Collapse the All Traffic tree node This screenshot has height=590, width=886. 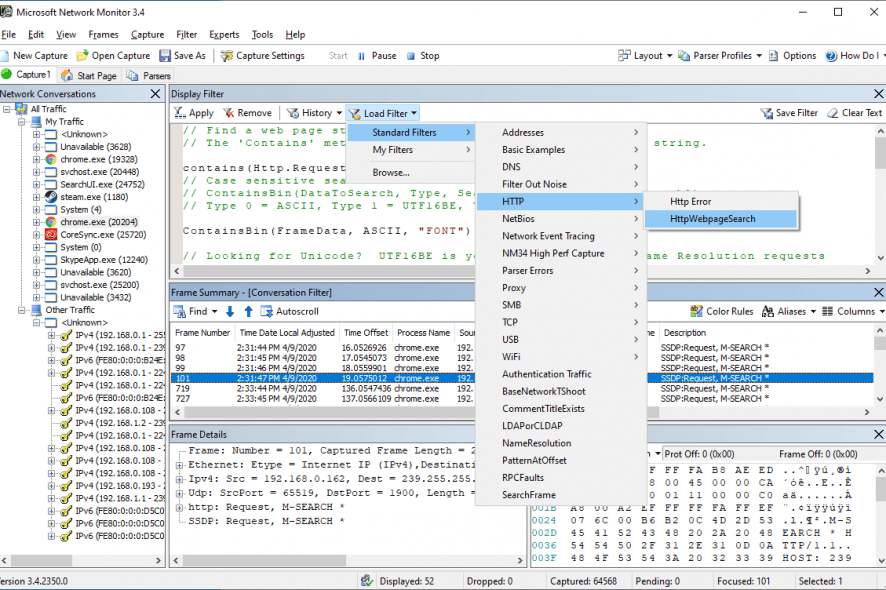[x=7, y=109]
